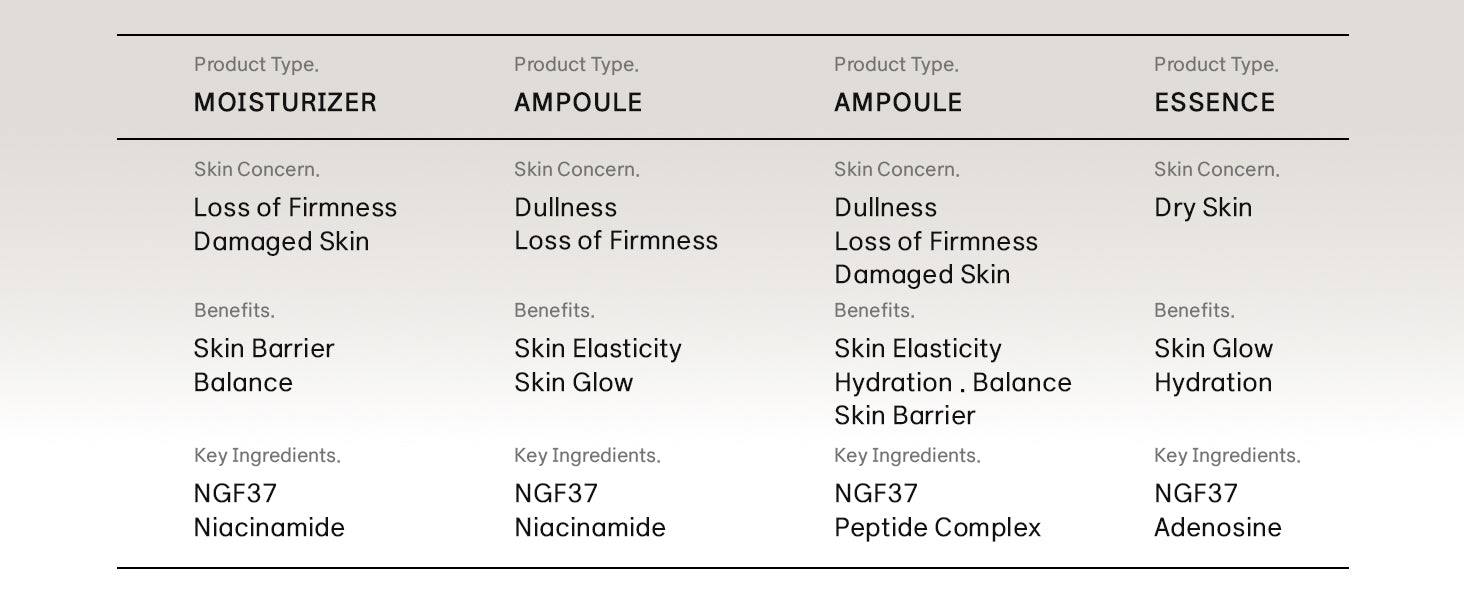The width and height of the screenshot is (1464, 600).
Task: Click the AMPOULE heading in third column
Action: (898, 102)
